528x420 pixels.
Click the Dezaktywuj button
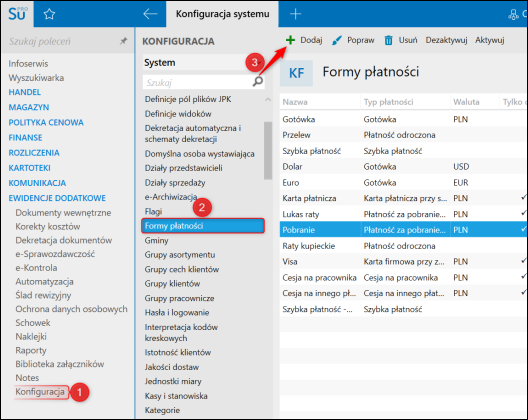click(x=446, y=40)
